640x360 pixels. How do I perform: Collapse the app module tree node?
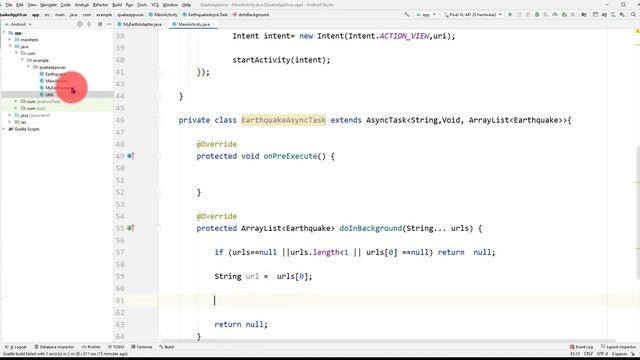[4, 33]
